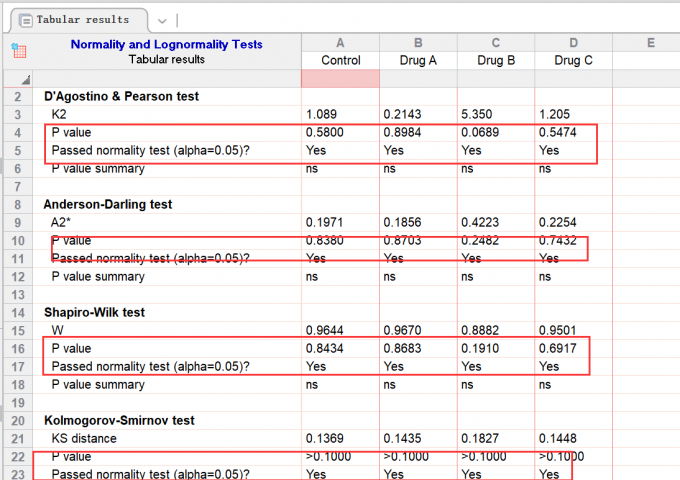Select row 2 header number
Screen dimensions: 680x480
[x=17, y=97]
